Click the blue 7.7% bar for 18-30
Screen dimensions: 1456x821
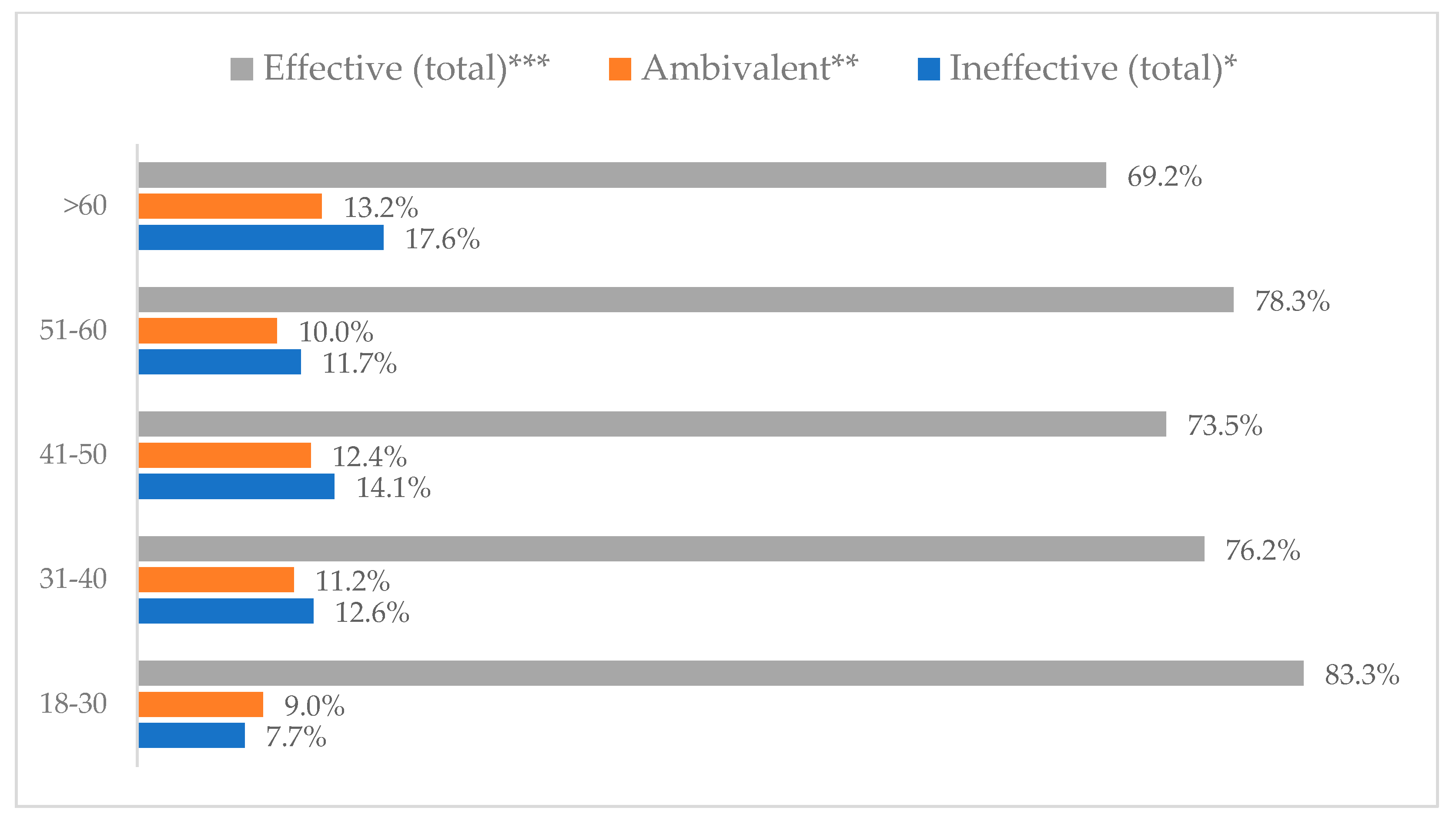191,735
